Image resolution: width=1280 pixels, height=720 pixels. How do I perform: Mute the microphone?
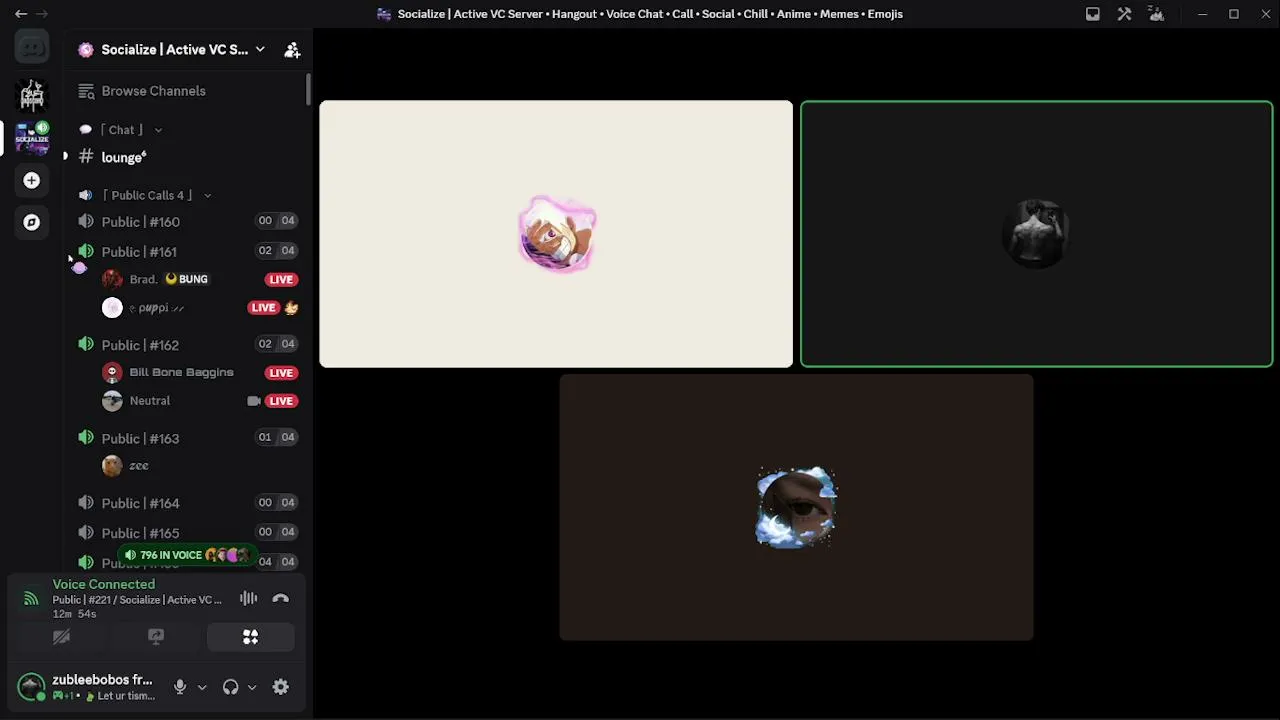180,687
